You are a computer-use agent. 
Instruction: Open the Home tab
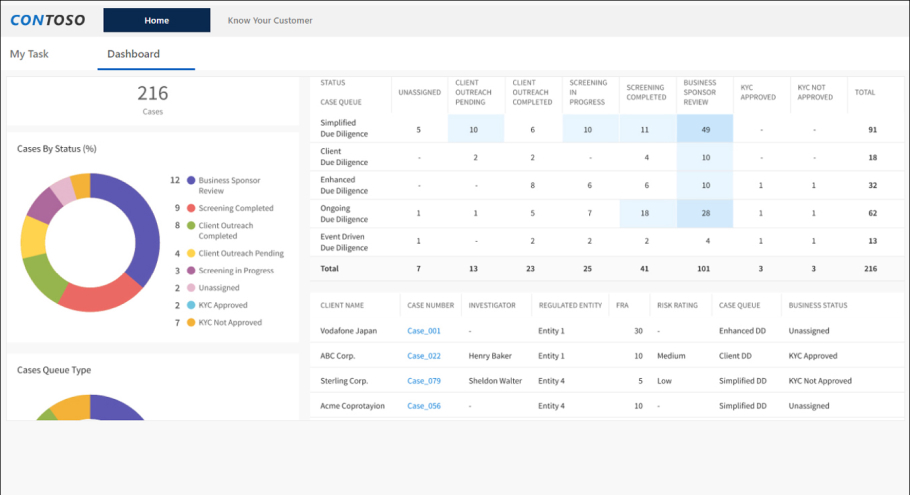[x=156, y=20]
